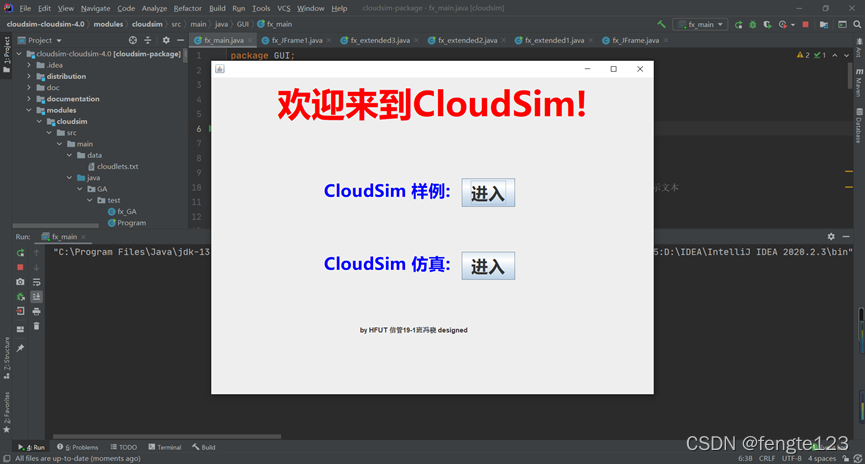Click 进入 button next to CloudSim 仿真
The width and height of the screenshot is (865, 464).
point(488,266)
